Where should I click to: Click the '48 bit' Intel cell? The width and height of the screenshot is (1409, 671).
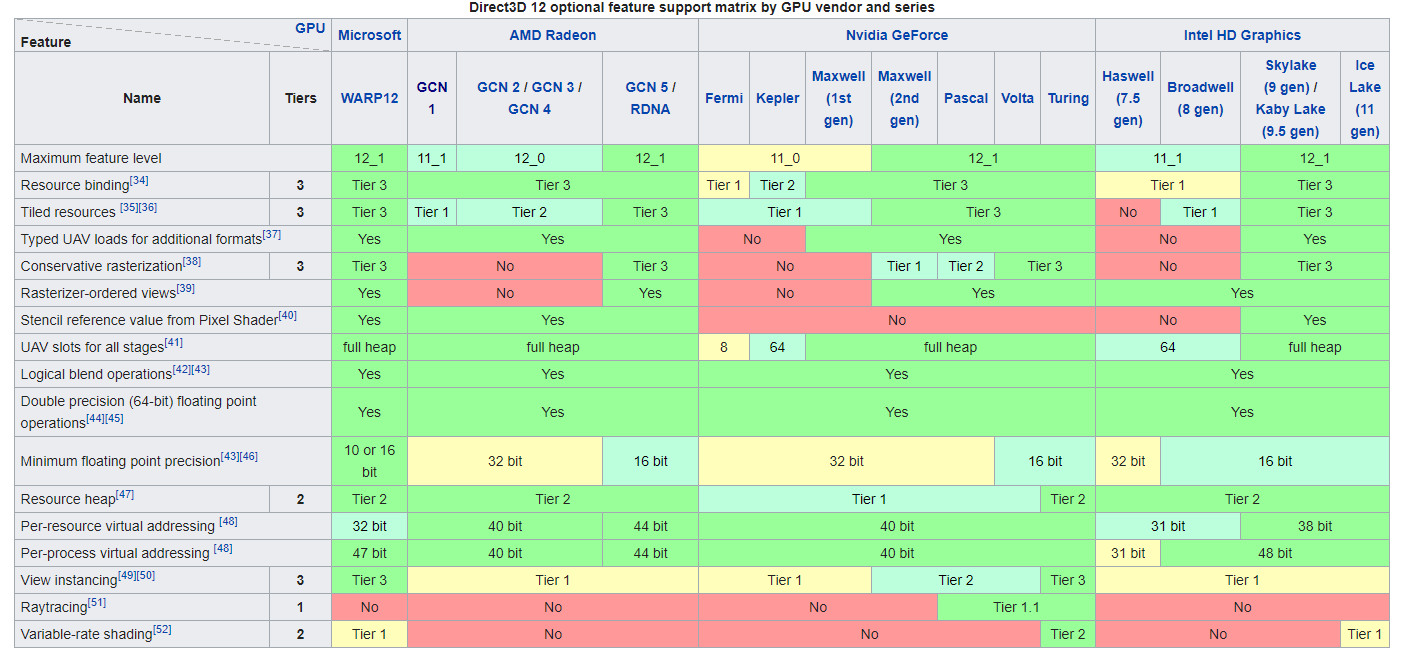[x=1275, y=553]
